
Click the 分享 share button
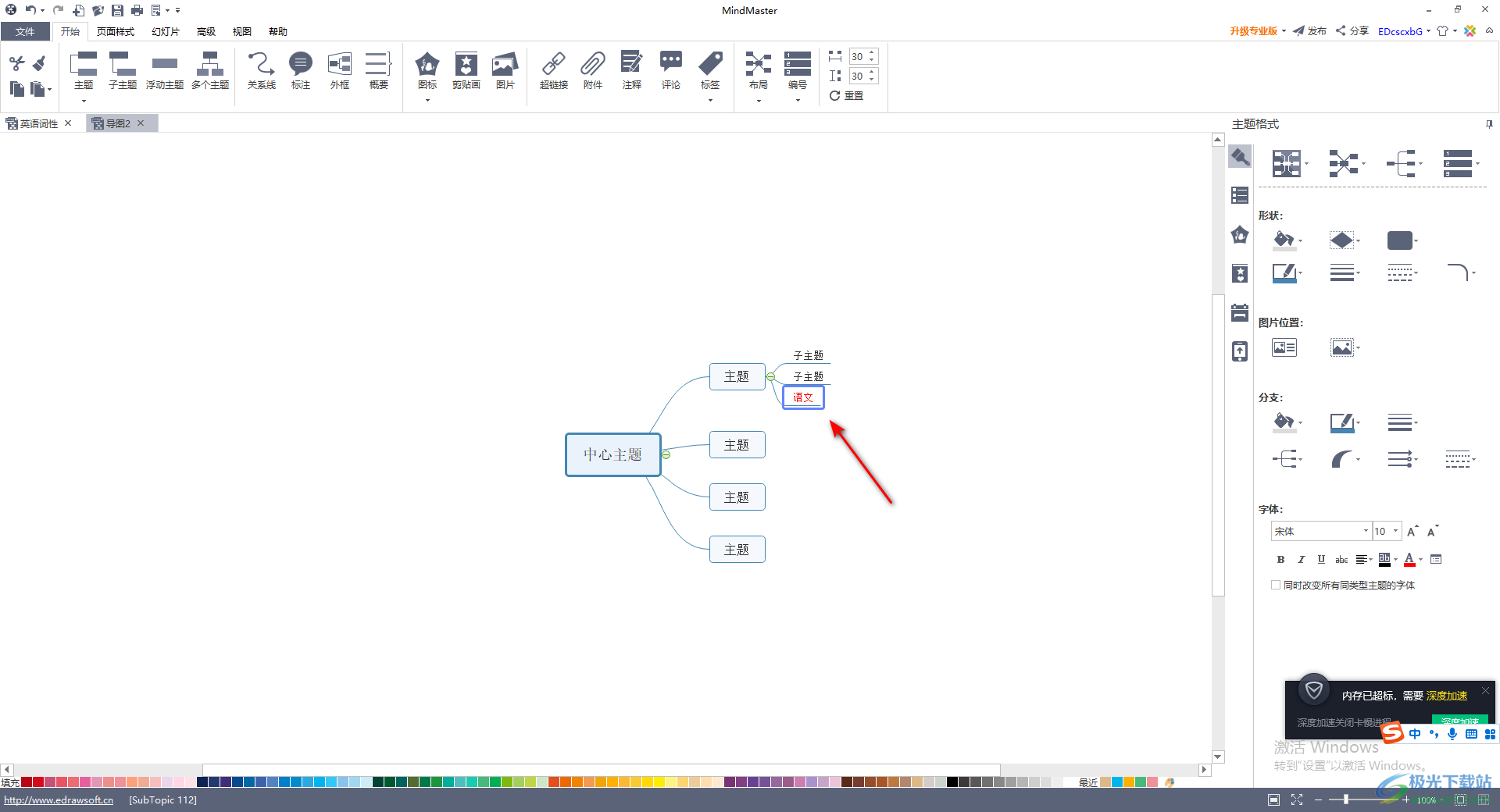(x=1352, y=31)
